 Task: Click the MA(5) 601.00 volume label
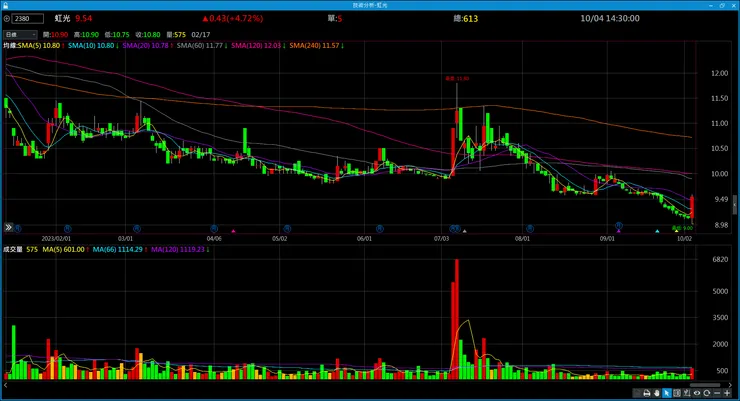tap(65, 250)
